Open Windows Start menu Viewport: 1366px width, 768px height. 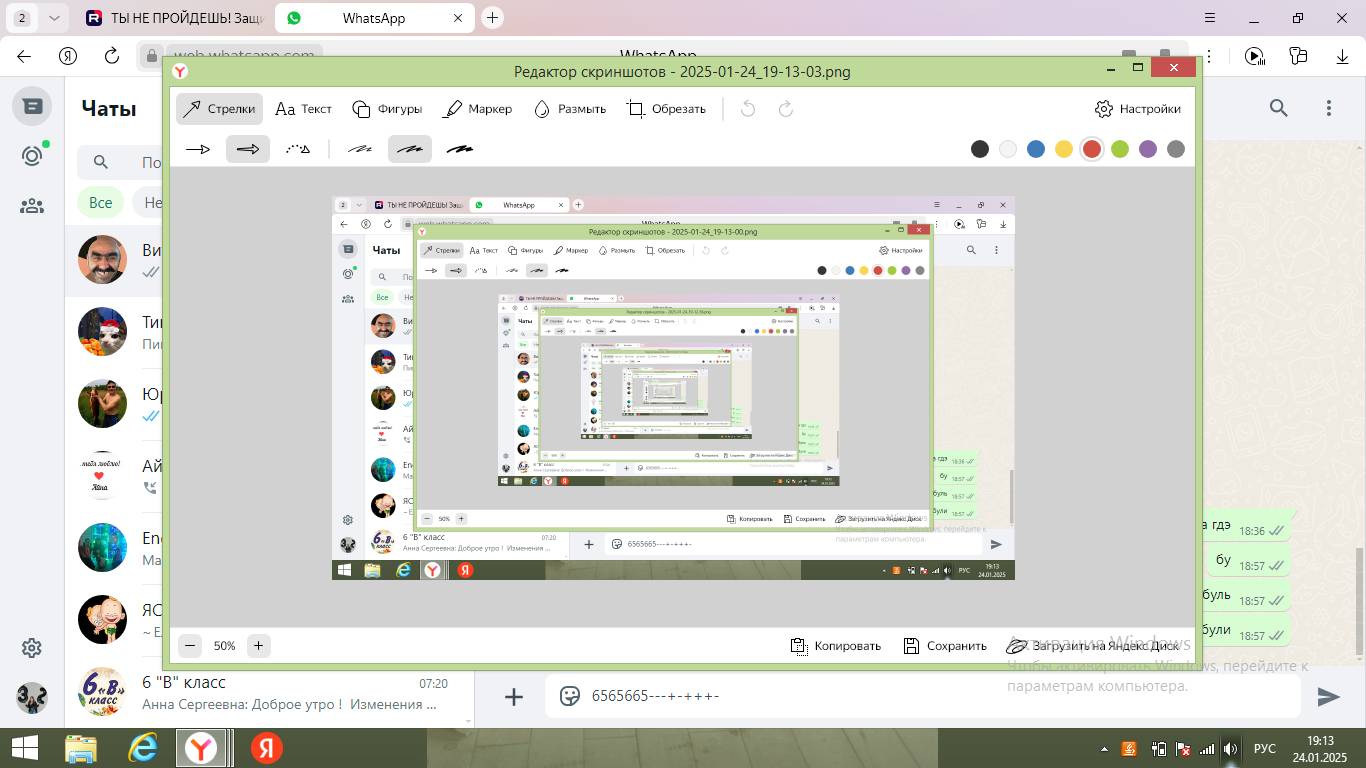point(24,748)
